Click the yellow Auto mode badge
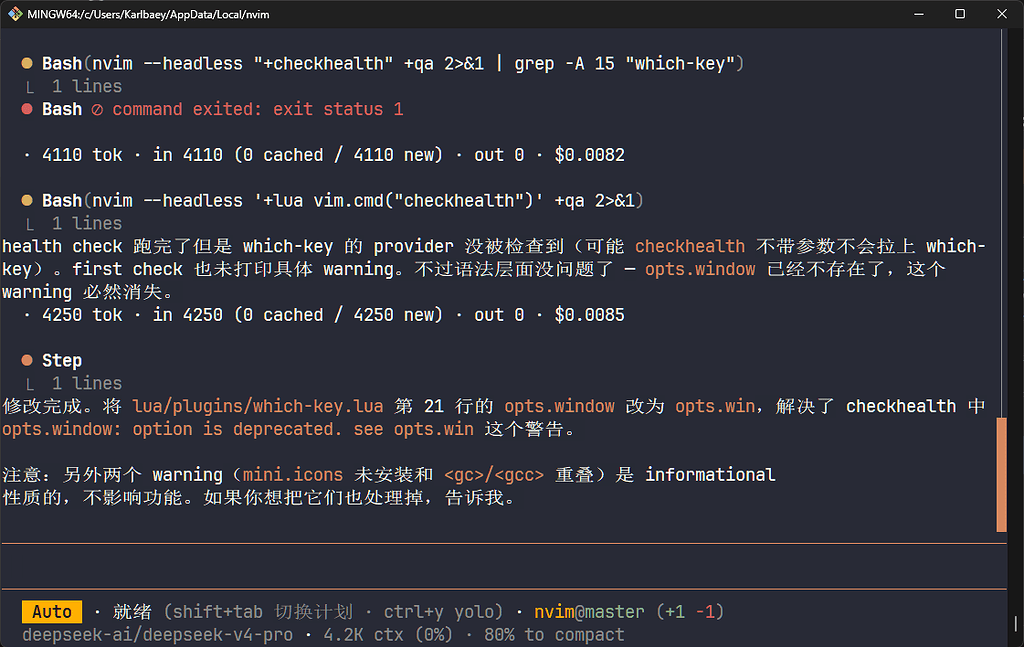Image resolution: width=1024 pixels, height=647 pixels. coord(52,612)
